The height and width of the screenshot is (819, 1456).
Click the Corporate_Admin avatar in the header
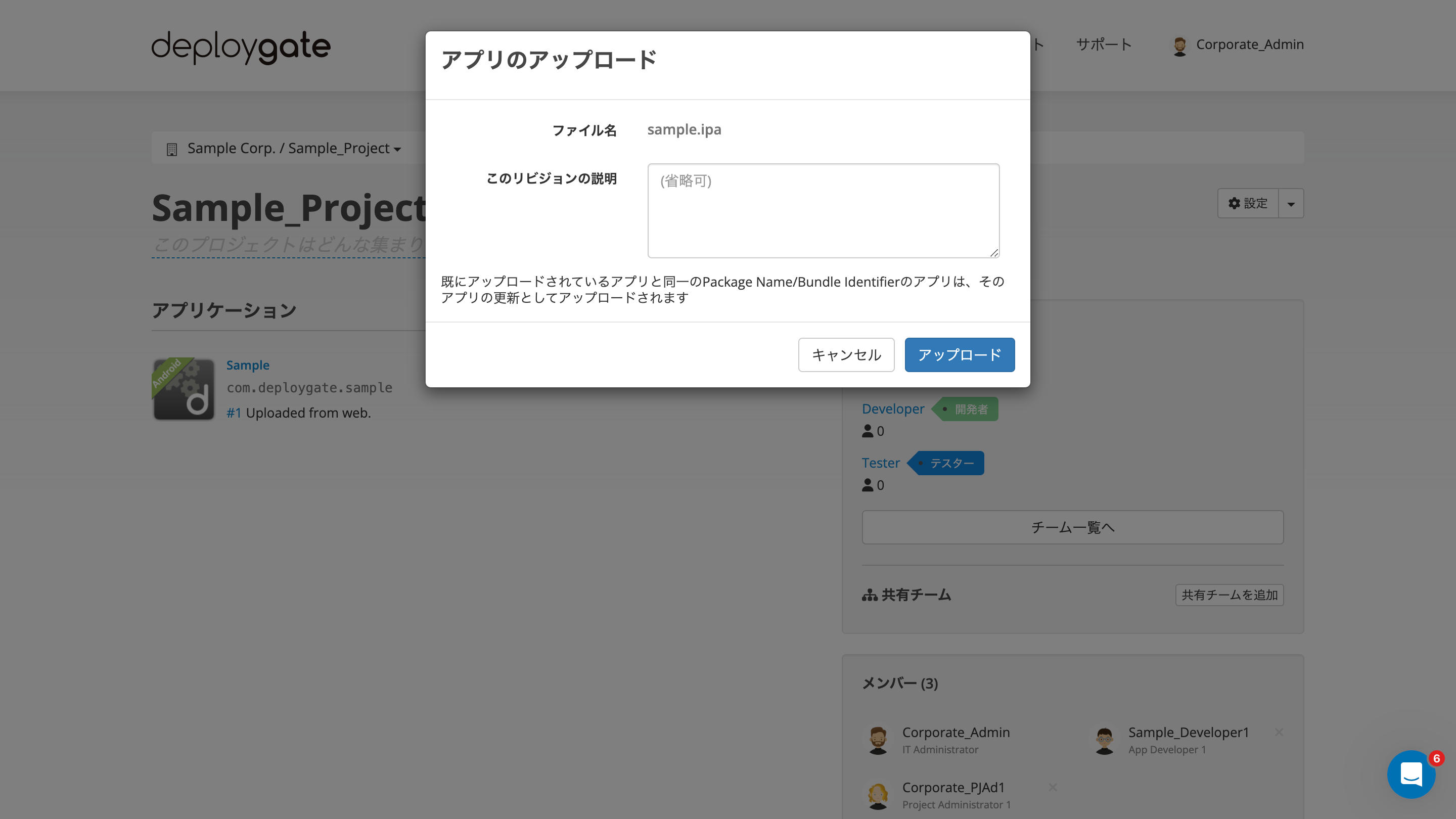[x=1180, y=45]
